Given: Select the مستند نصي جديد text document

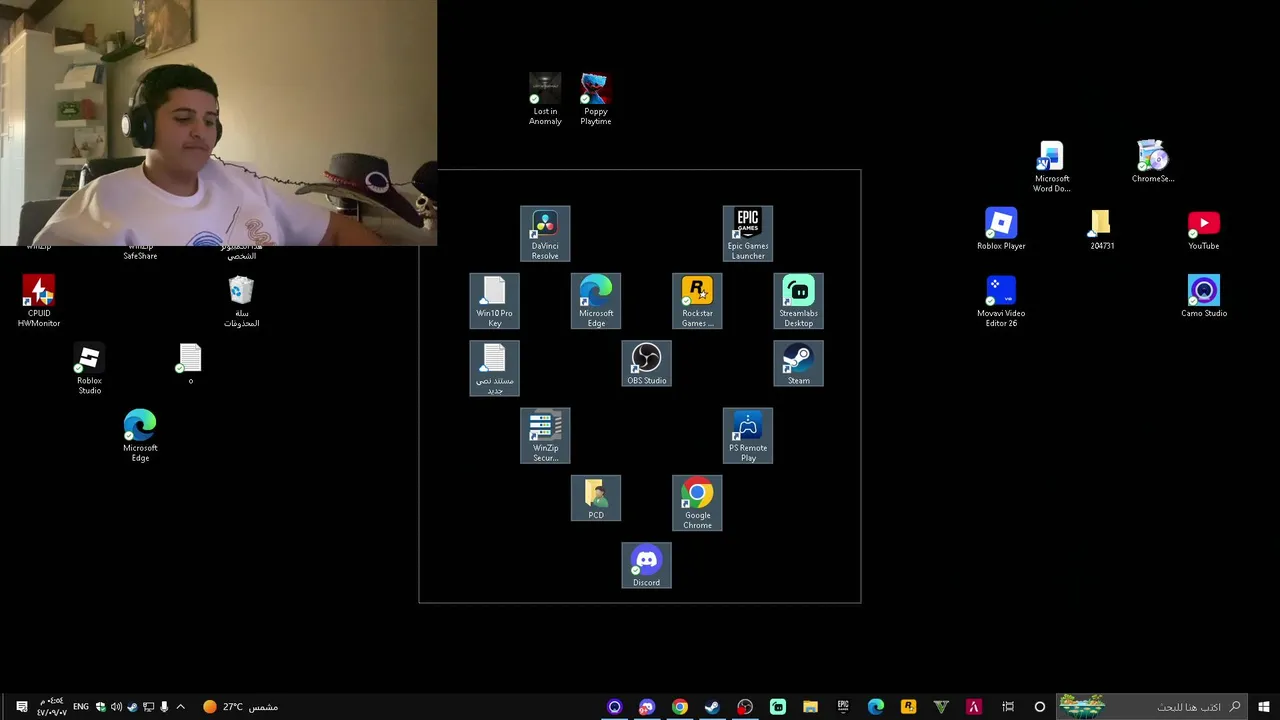Looking at the screenshot, I should coord(495,369).
